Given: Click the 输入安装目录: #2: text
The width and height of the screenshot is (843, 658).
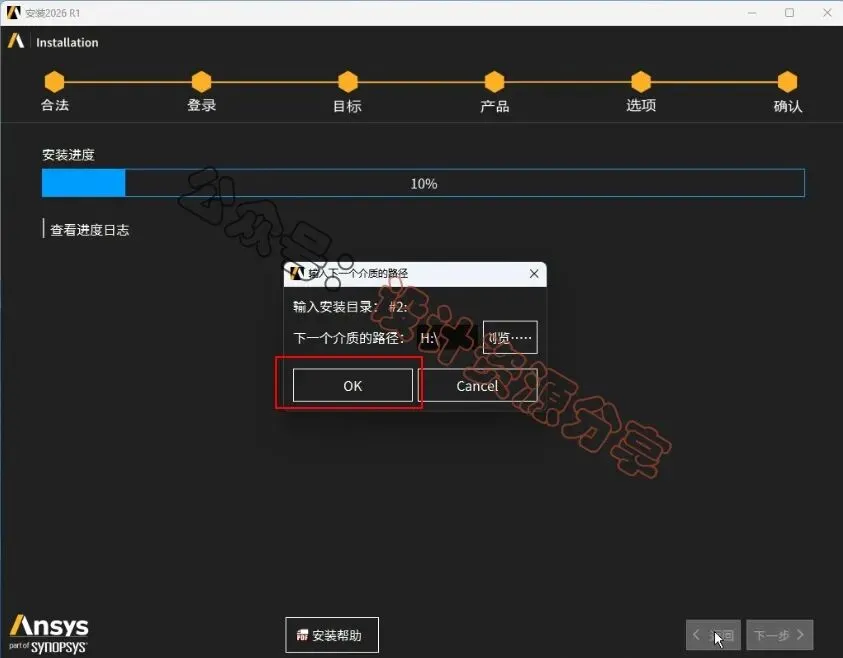Looking at the screenshot, I should coord(350,307).
